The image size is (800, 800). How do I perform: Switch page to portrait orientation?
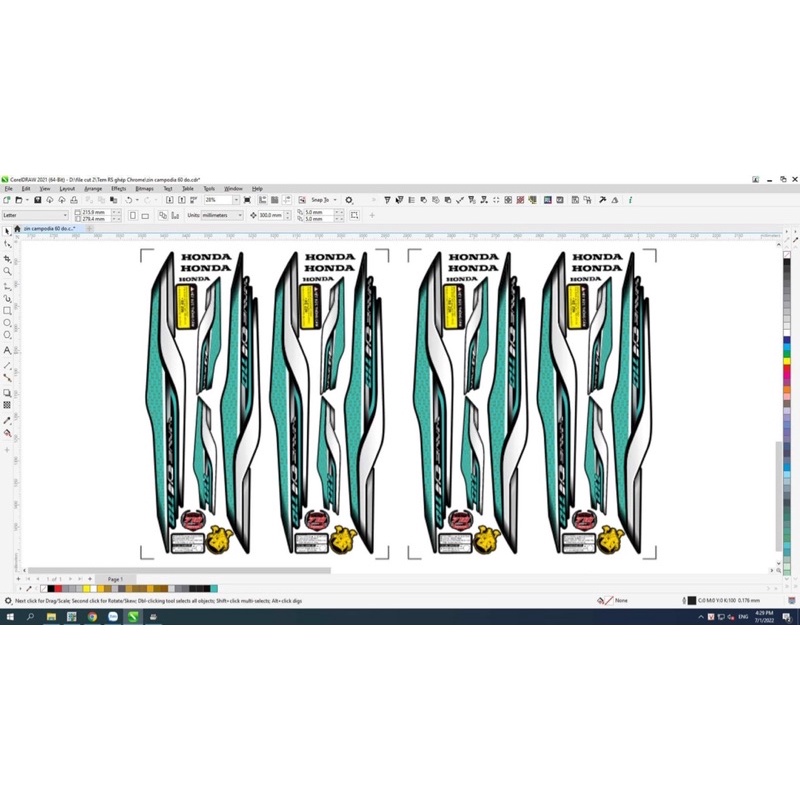click(133, 215)
